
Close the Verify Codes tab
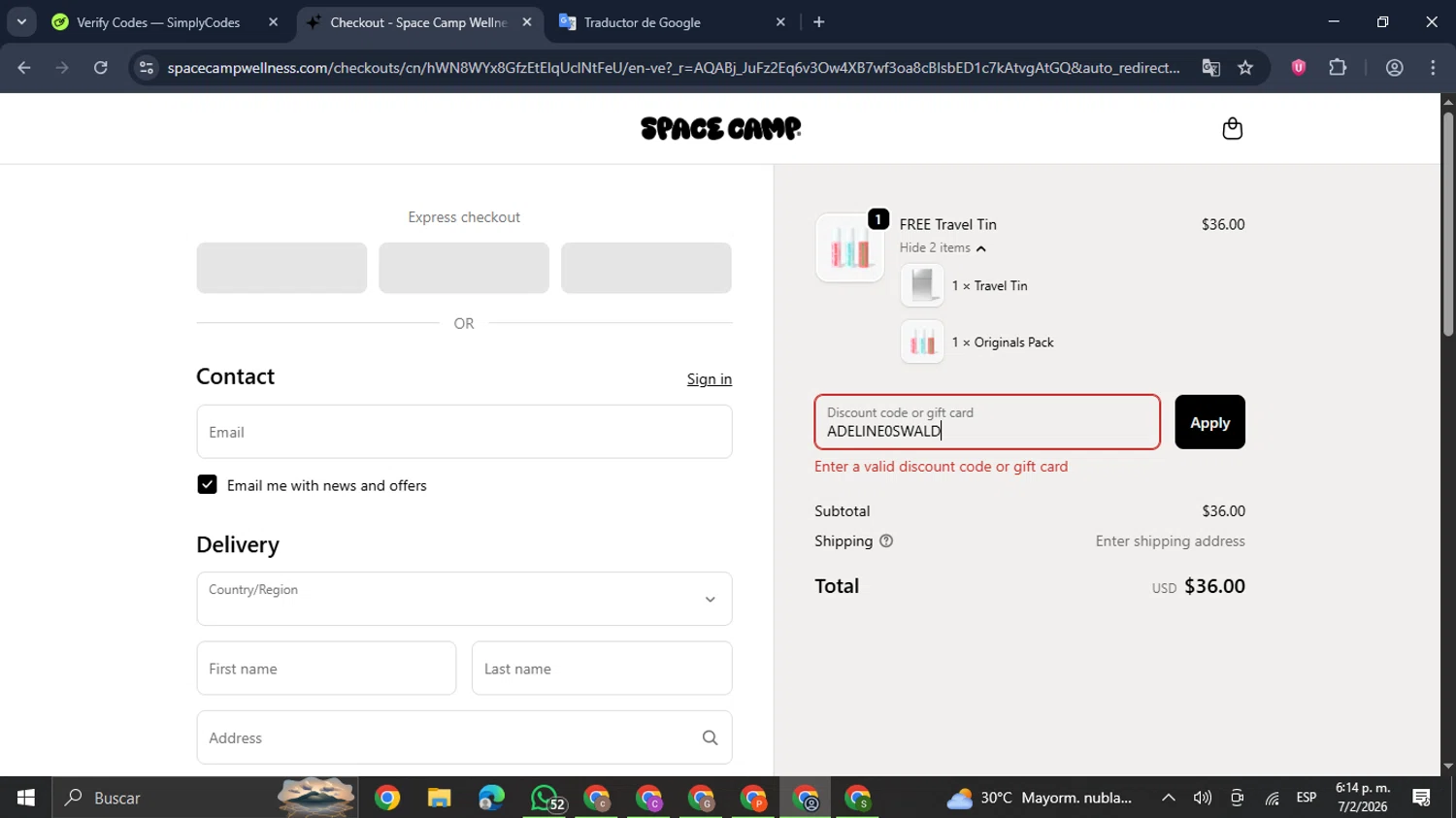click(273, 21)
